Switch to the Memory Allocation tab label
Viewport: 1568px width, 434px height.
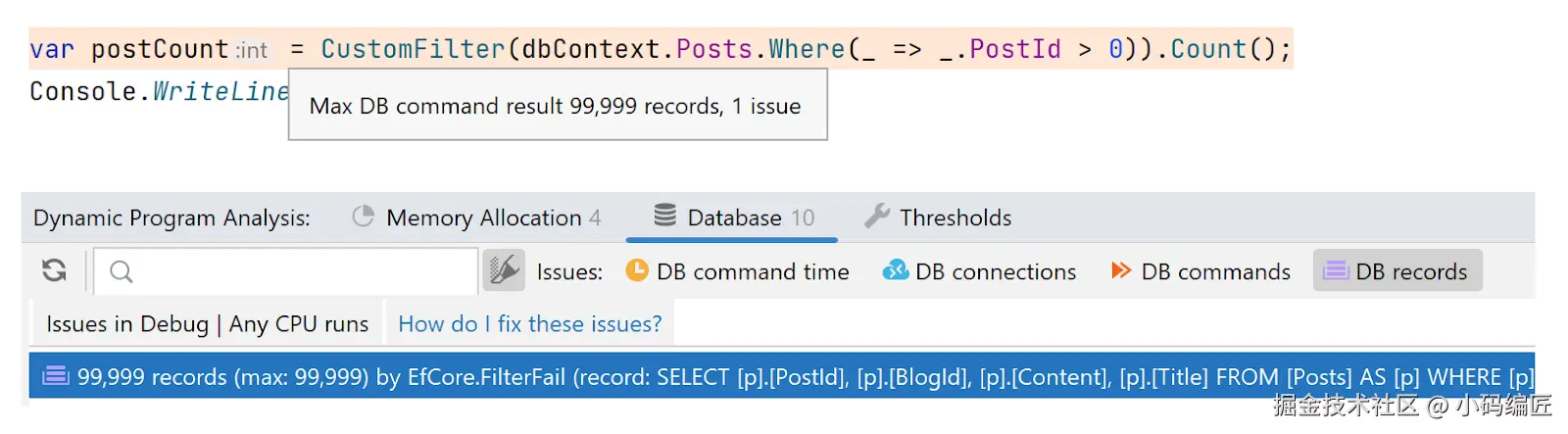pyautogui.click(x=484, y=217)
